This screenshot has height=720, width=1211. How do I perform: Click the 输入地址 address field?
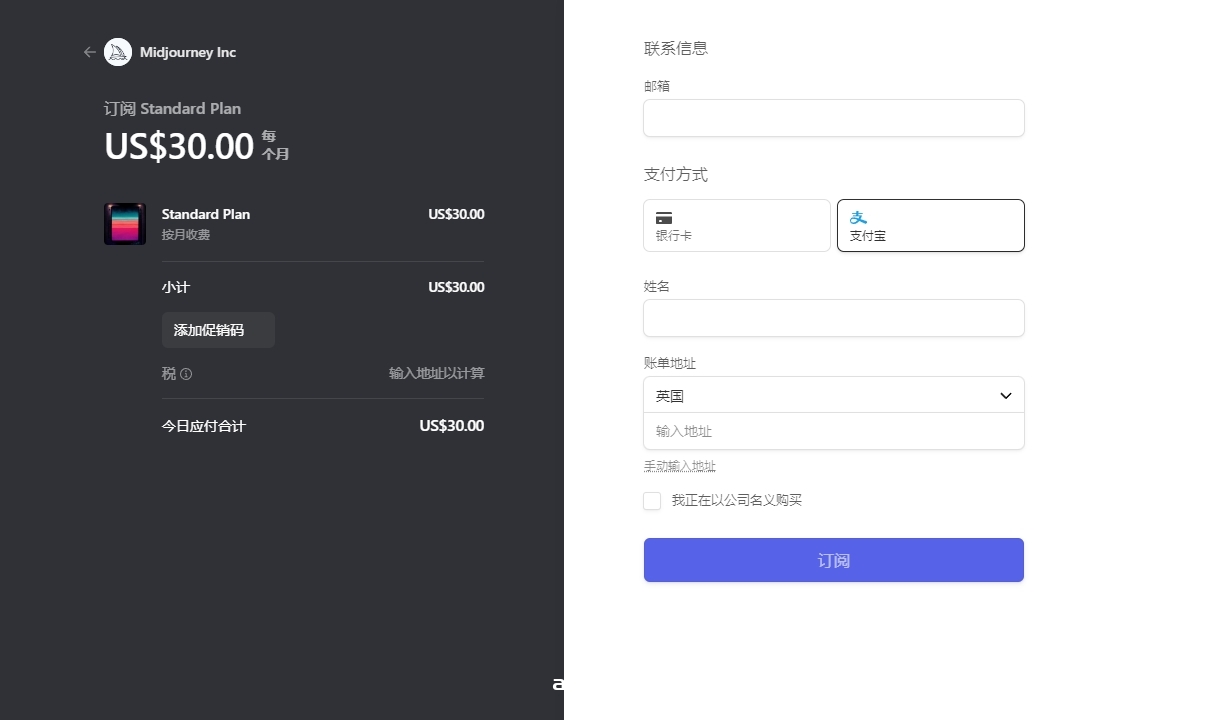(x=833, y=431)
